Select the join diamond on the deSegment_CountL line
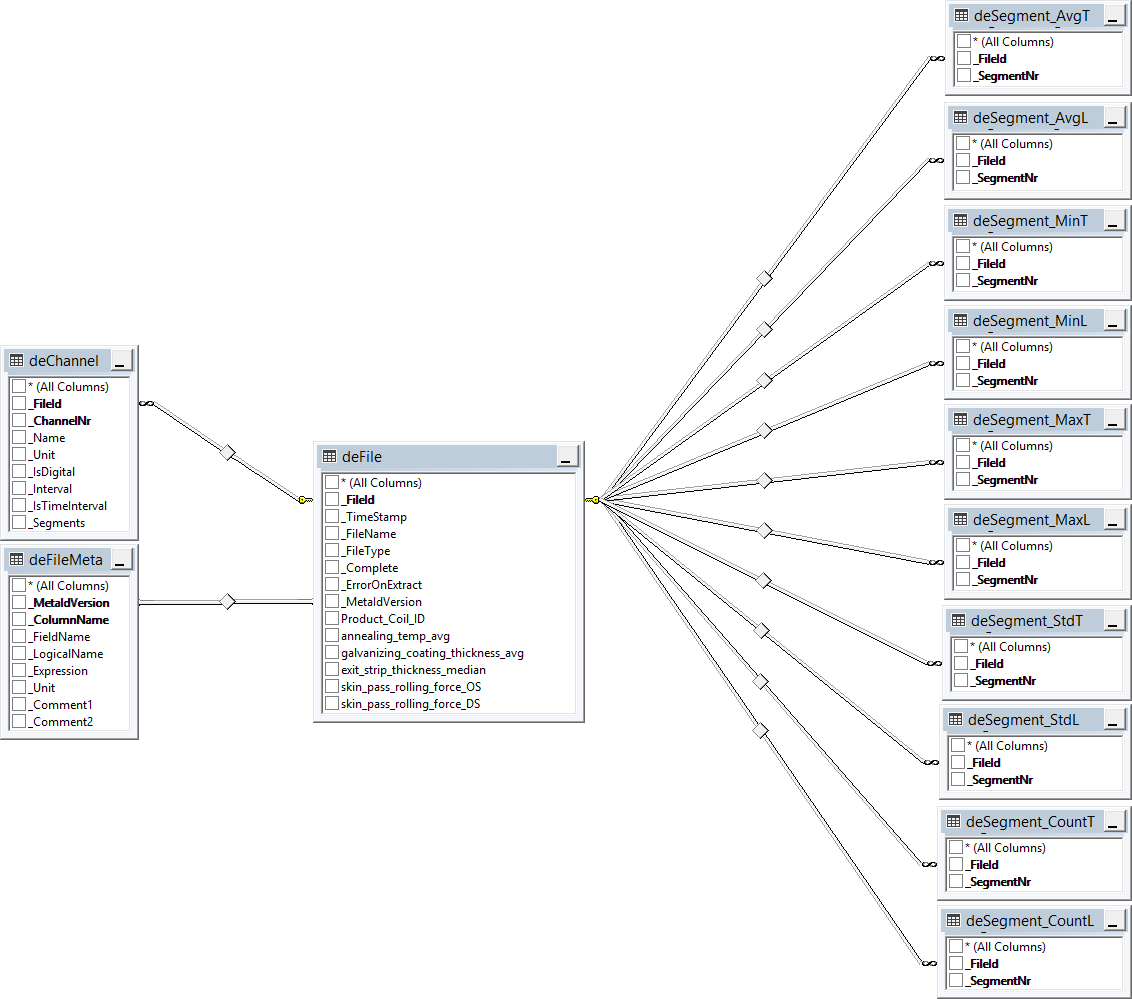The image size is (1132, 999). (x=760, y=731)
